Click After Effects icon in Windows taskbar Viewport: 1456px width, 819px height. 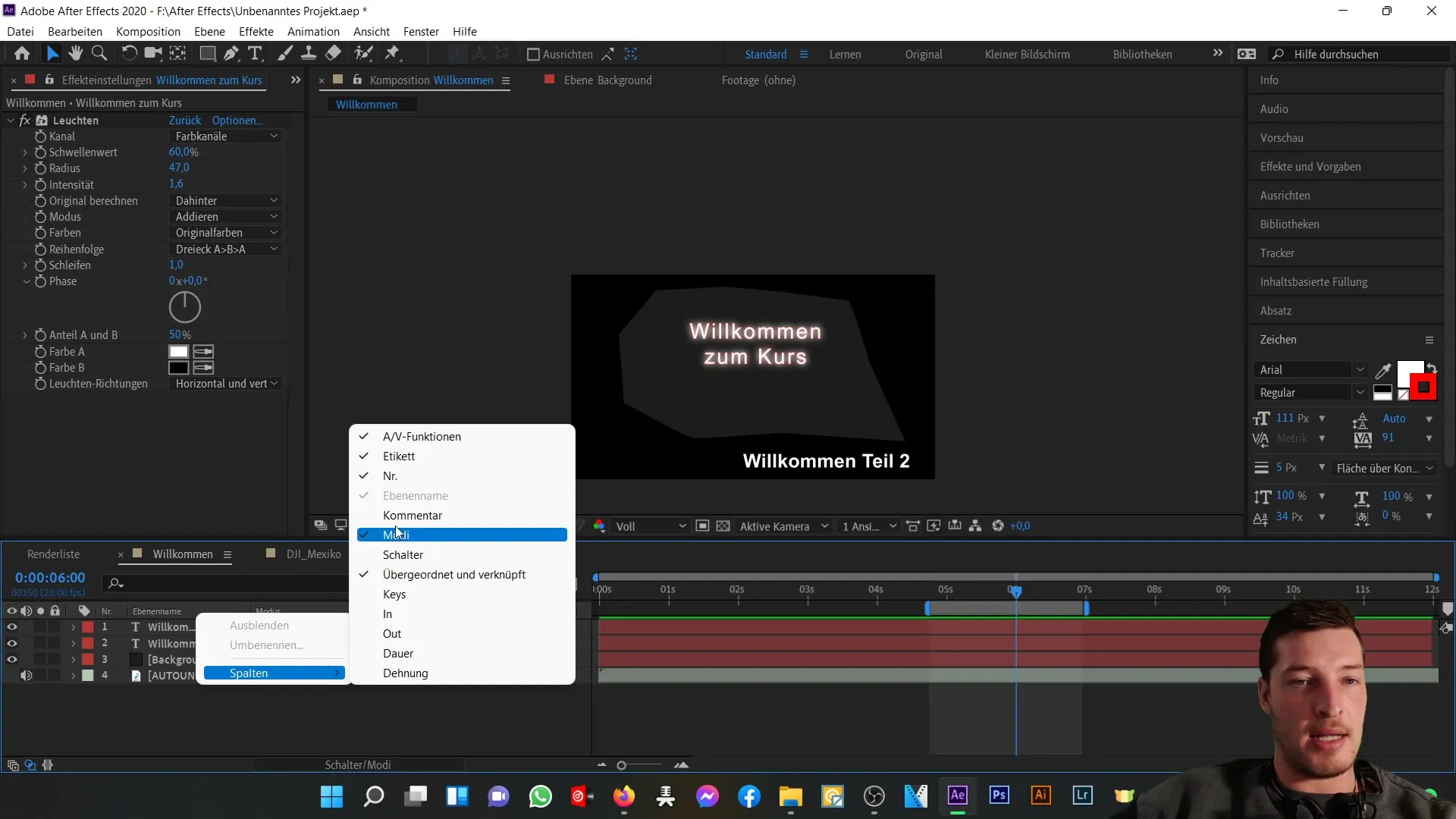[957, 796]
